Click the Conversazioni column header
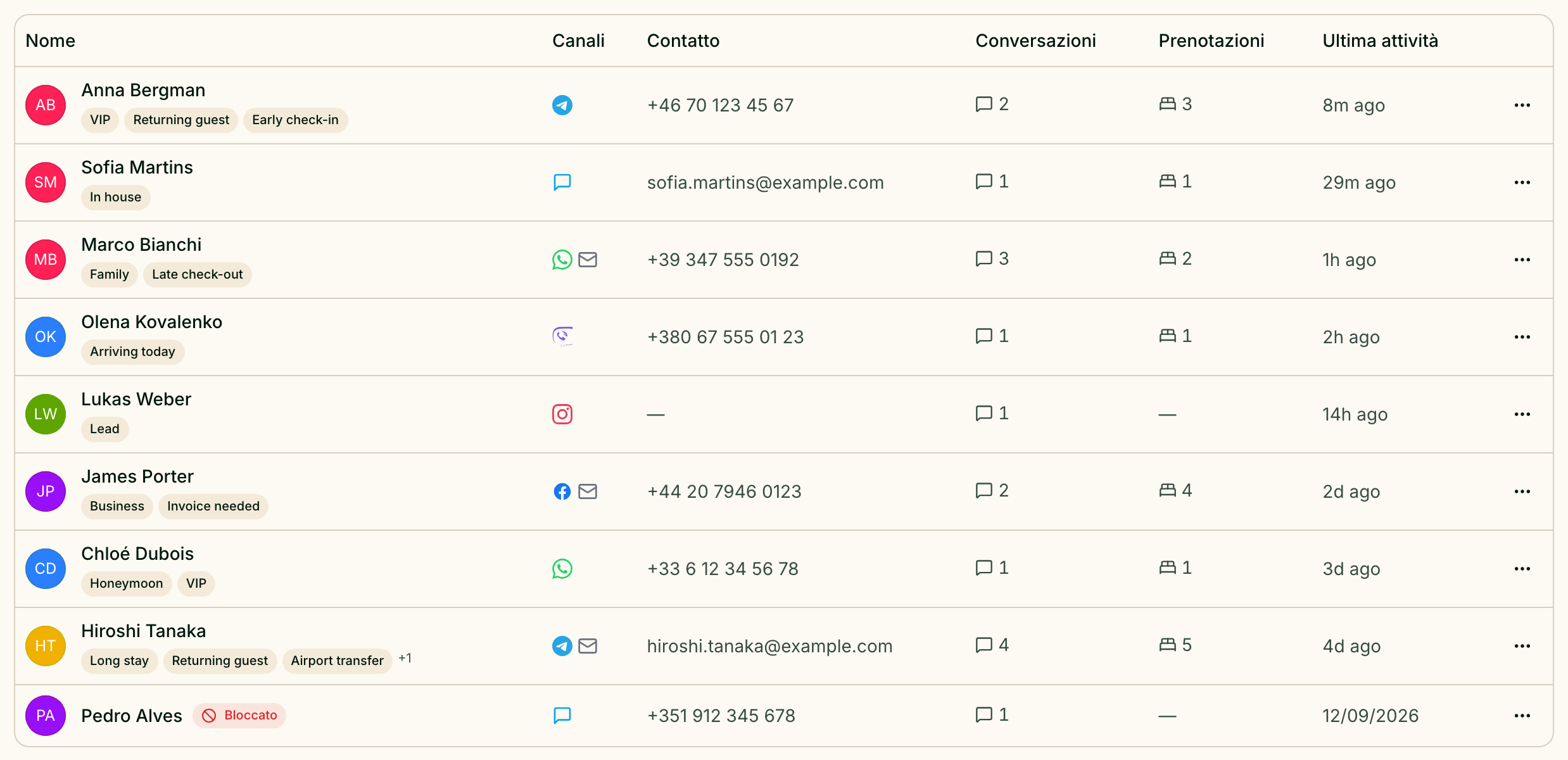The width and height of the screenshot is (1568, 760). [x=1035, y=41]
